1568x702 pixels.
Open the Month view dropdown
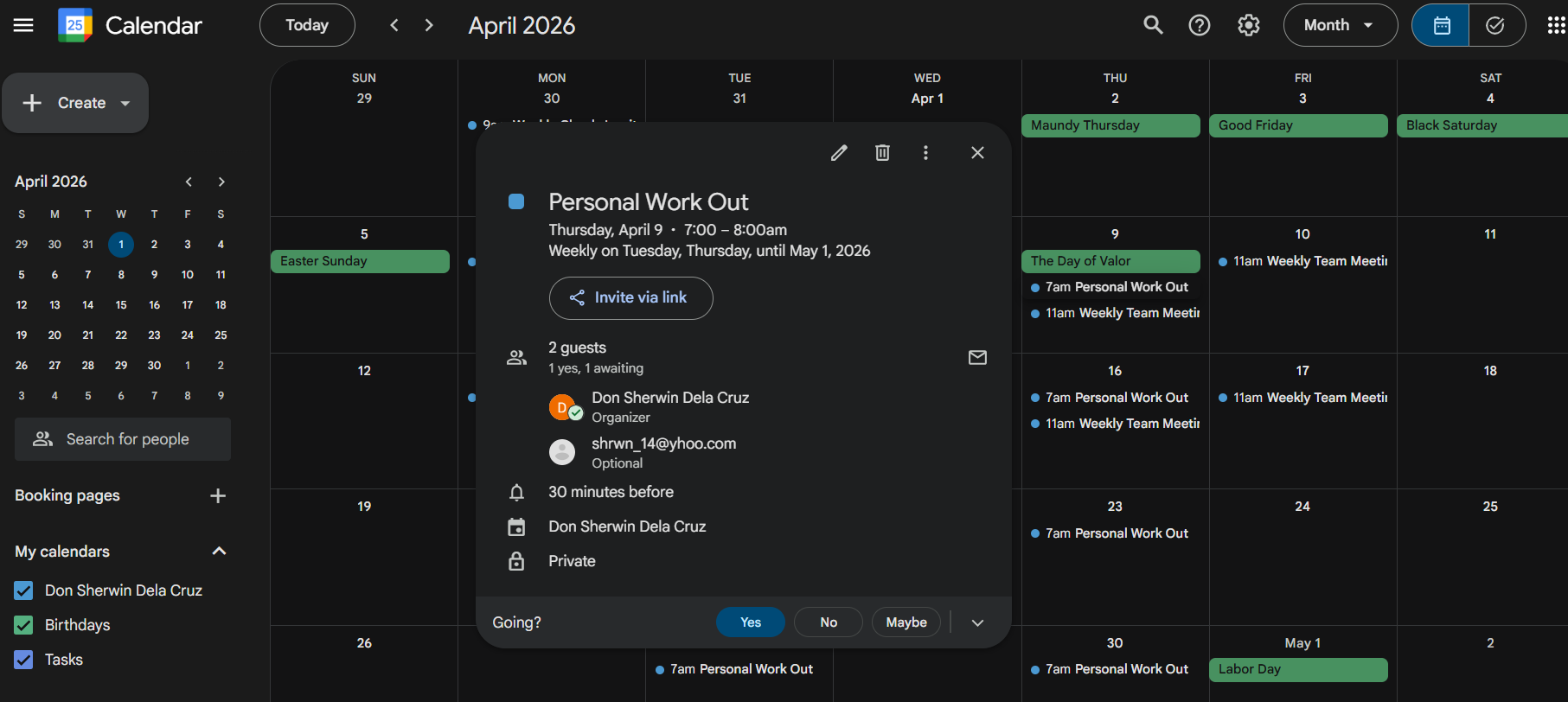[x=1340, y=25]
